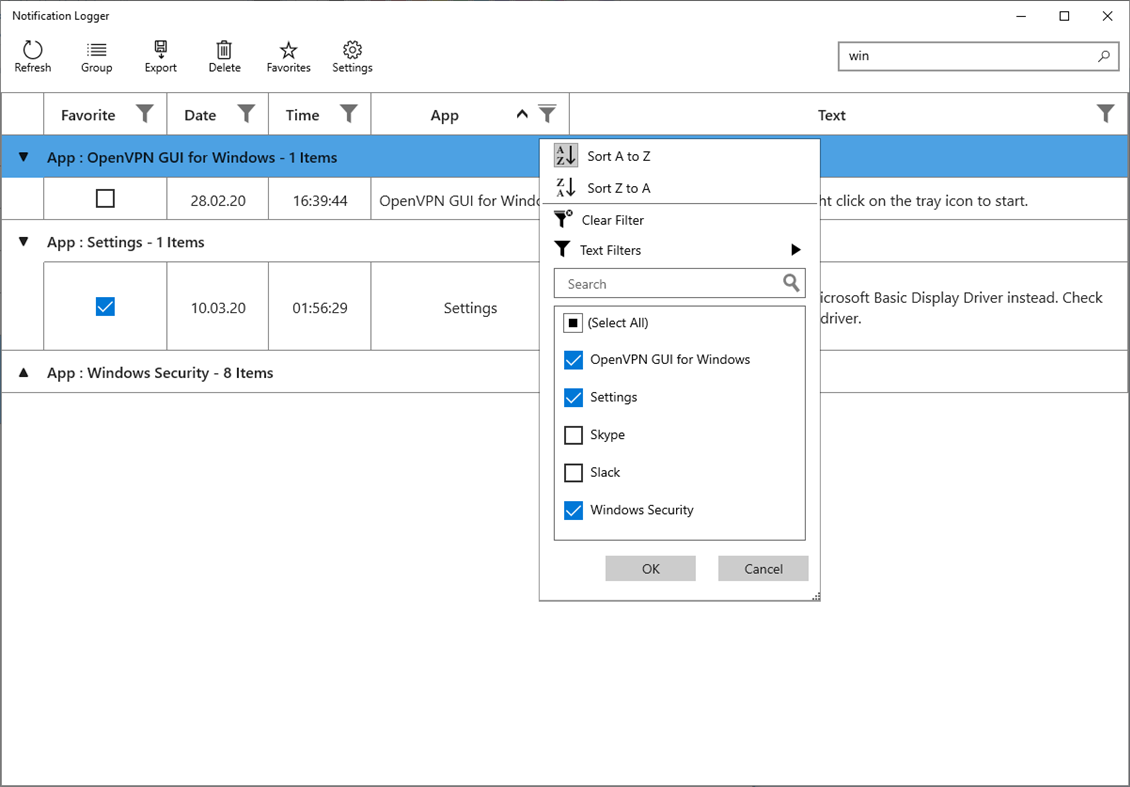This screenshot has height=787, width=1130.
Task: Cancel the filter dialog
Action: [763, 568]
